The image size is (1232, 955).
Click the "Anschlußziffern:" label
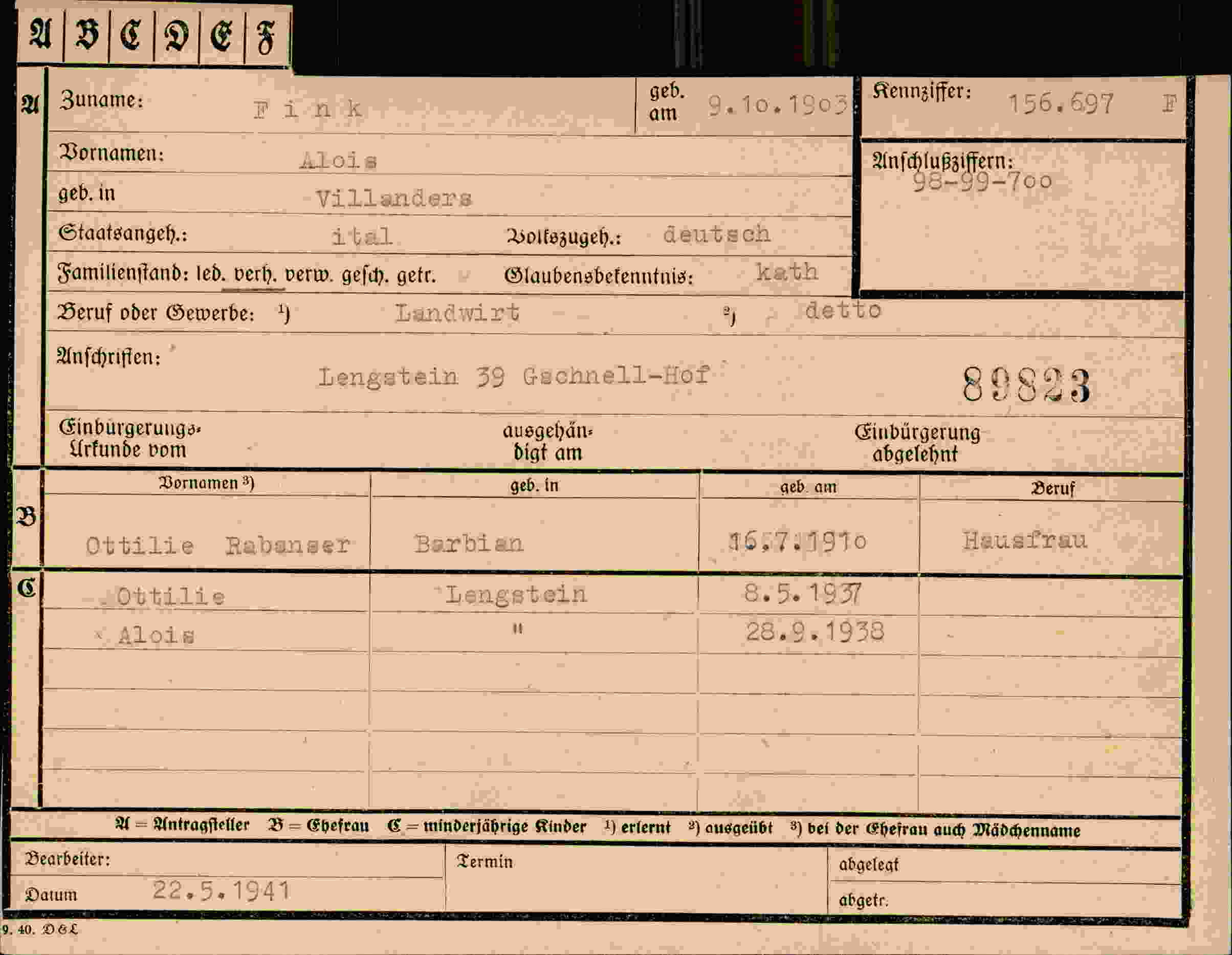942,161
